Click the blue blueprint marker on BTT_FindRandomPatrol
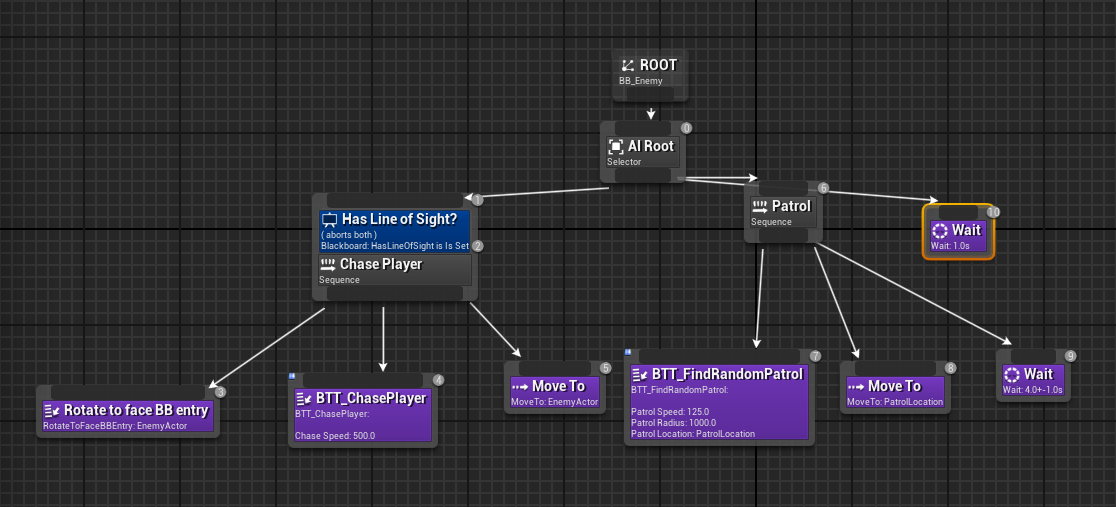1116x507 pixels. (628, 352)
